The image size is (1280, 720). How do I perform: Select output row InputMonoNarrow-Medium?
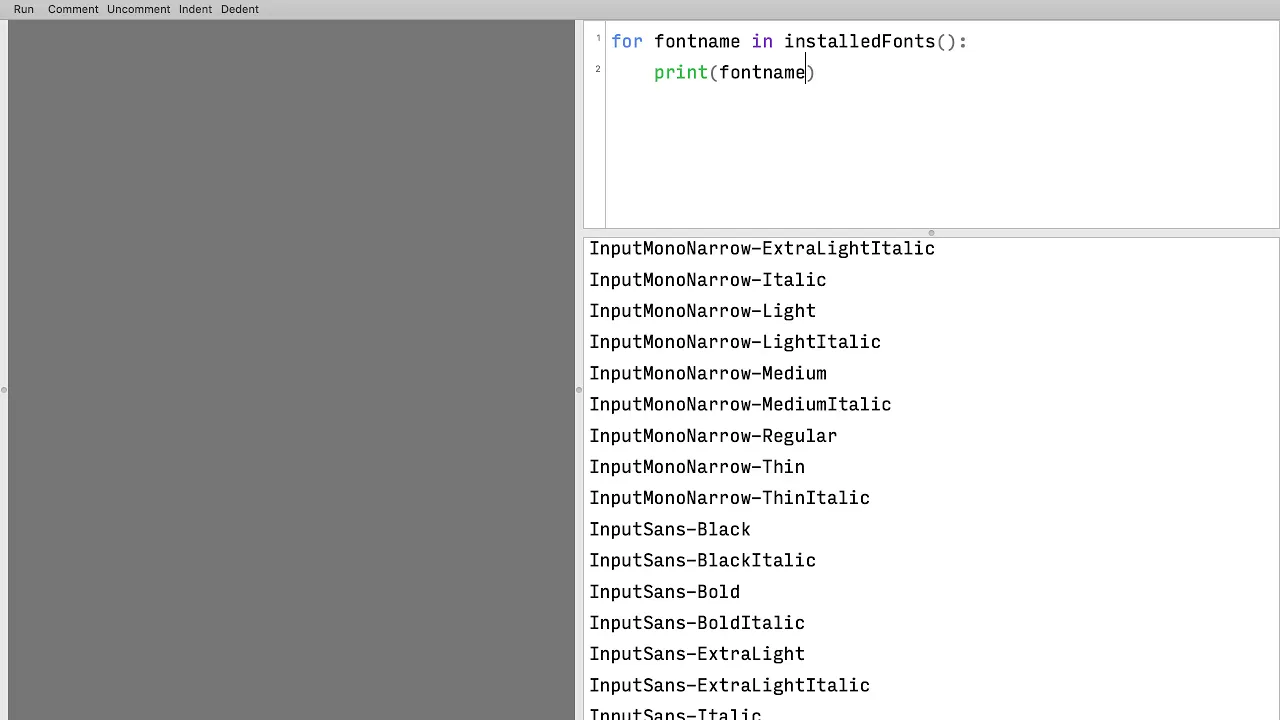708,373
